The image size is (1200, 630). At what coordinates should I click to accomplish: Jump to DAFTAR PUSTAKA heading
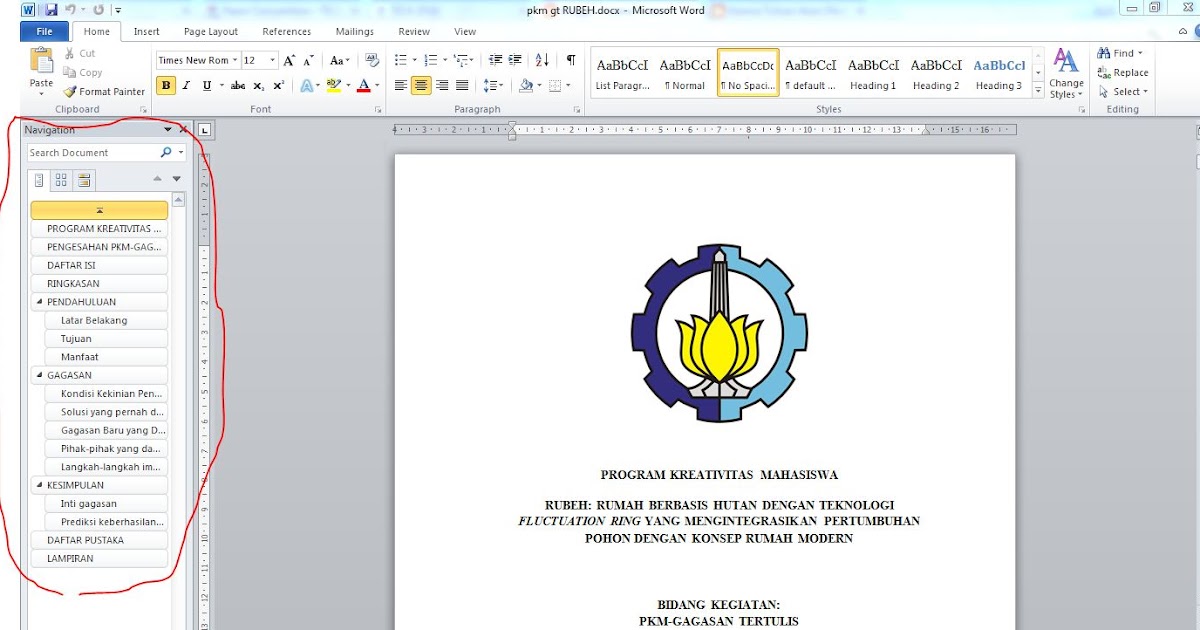[99, 540]
